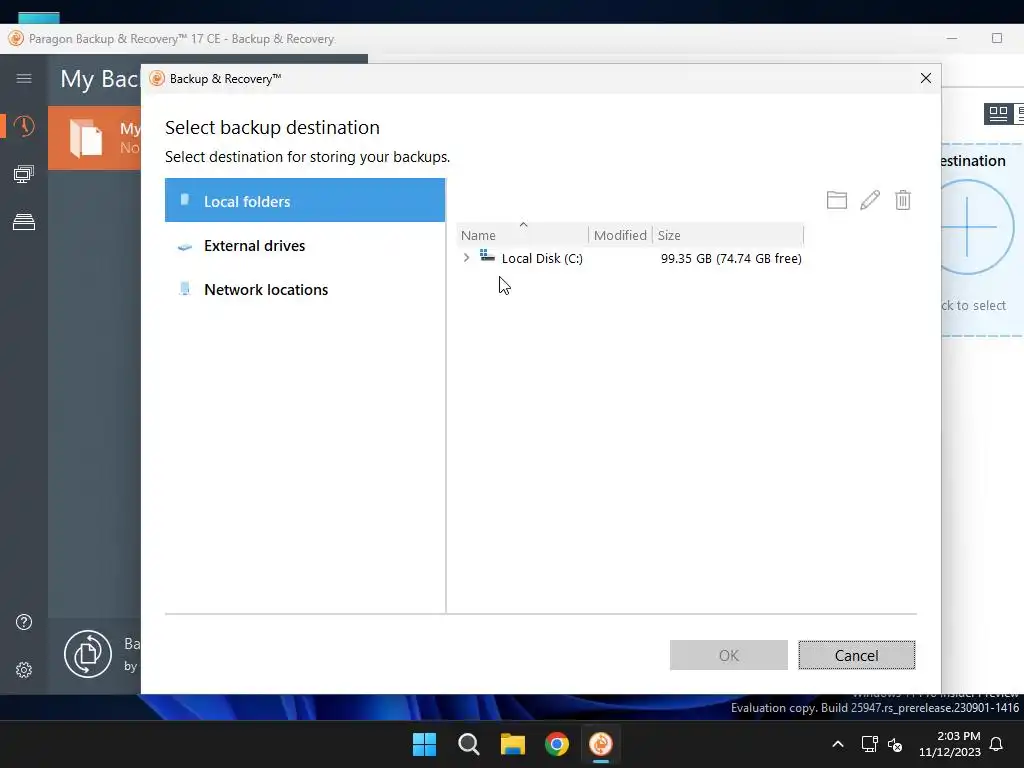Sort by the Size column header

728,235
